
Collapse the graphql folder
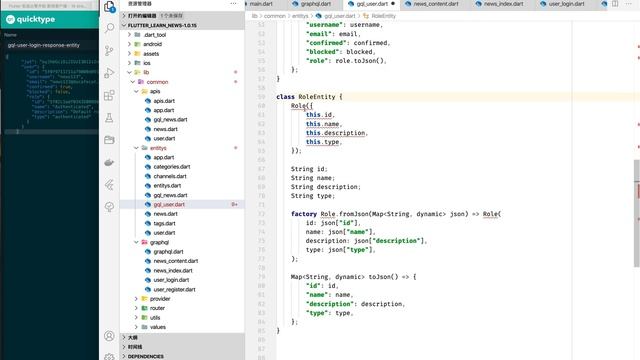(183, 242)
